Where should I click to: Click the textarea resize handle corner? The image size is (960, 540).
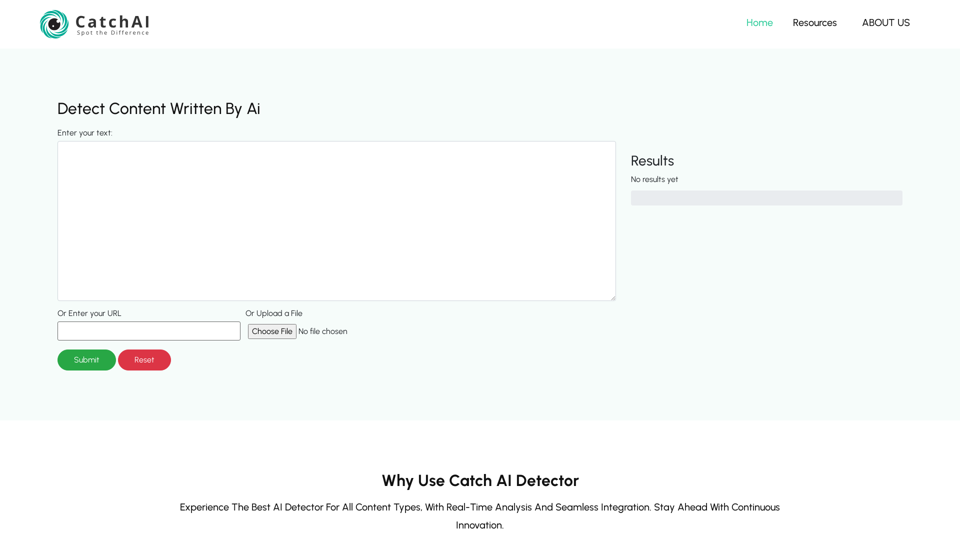point(612,297)
